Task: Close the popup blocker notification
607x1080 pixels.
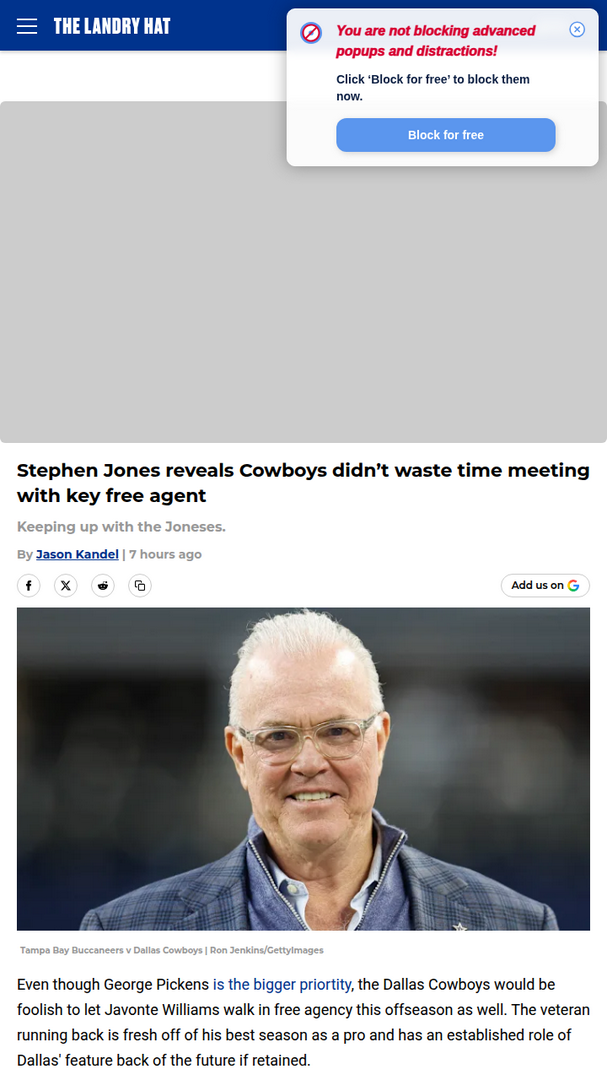Action: tap(577, 29)
